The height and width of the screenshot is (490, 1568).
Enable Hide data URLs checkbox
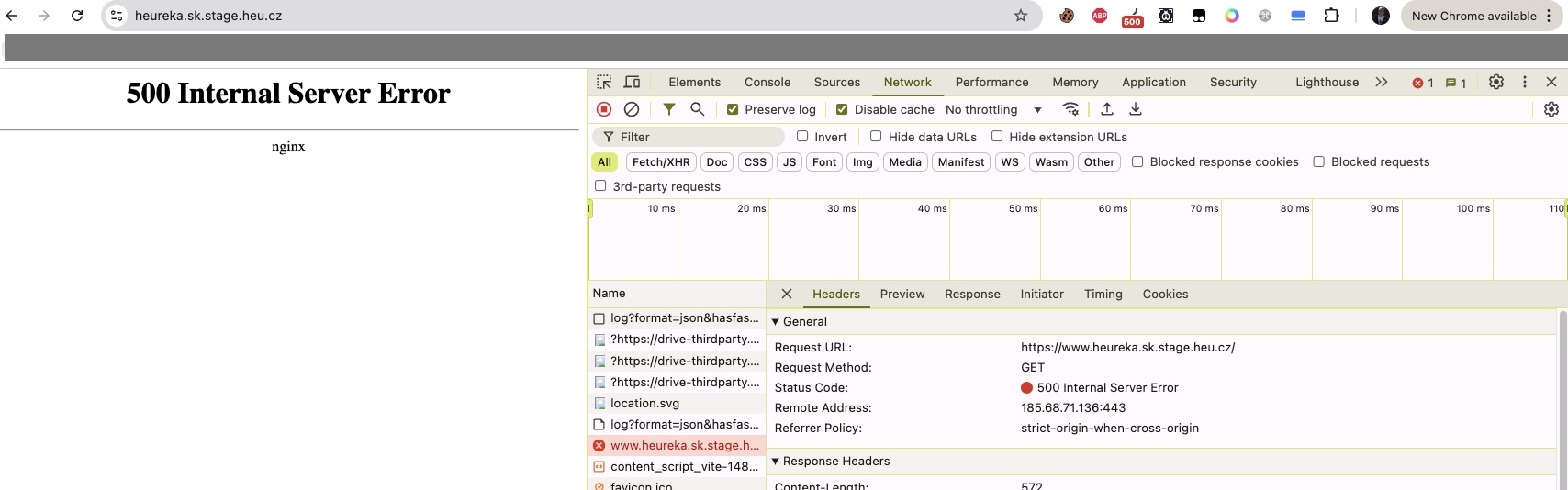(x=876, y=136)
